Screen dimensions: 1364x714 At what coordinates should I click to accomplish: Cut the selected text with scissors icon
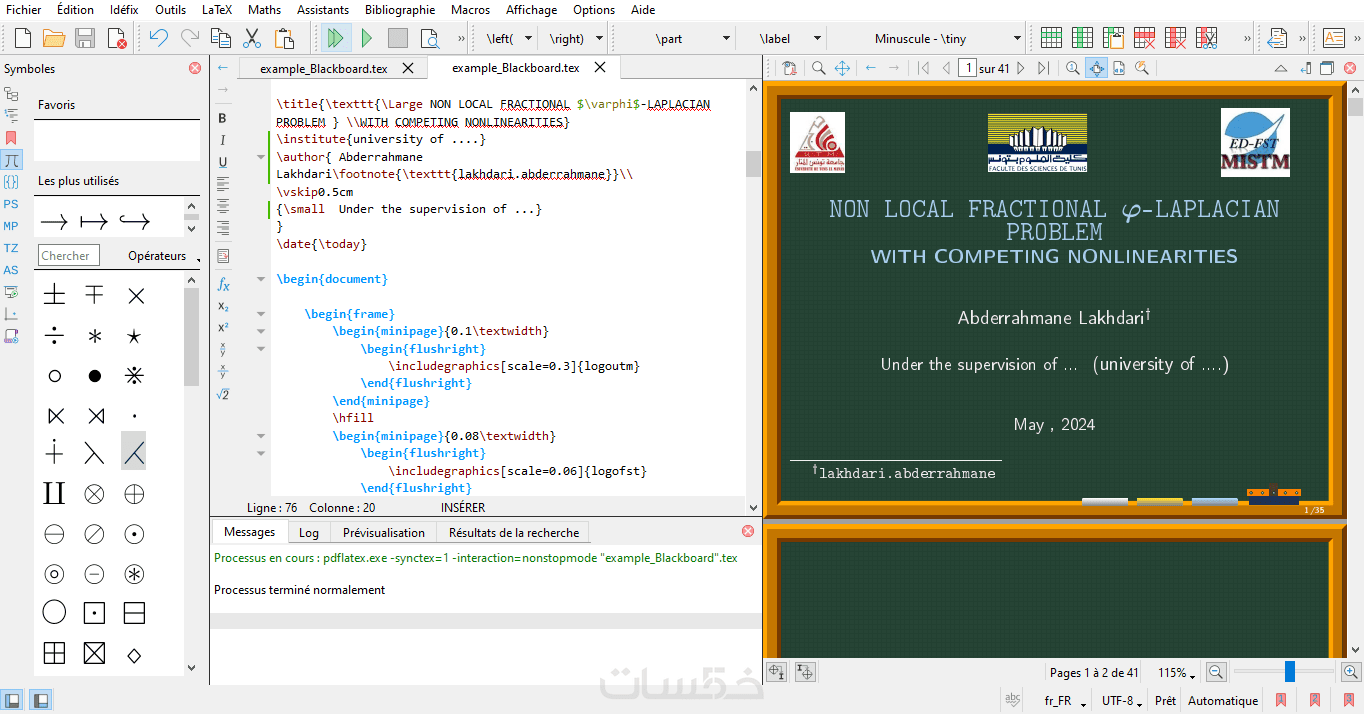252,39
